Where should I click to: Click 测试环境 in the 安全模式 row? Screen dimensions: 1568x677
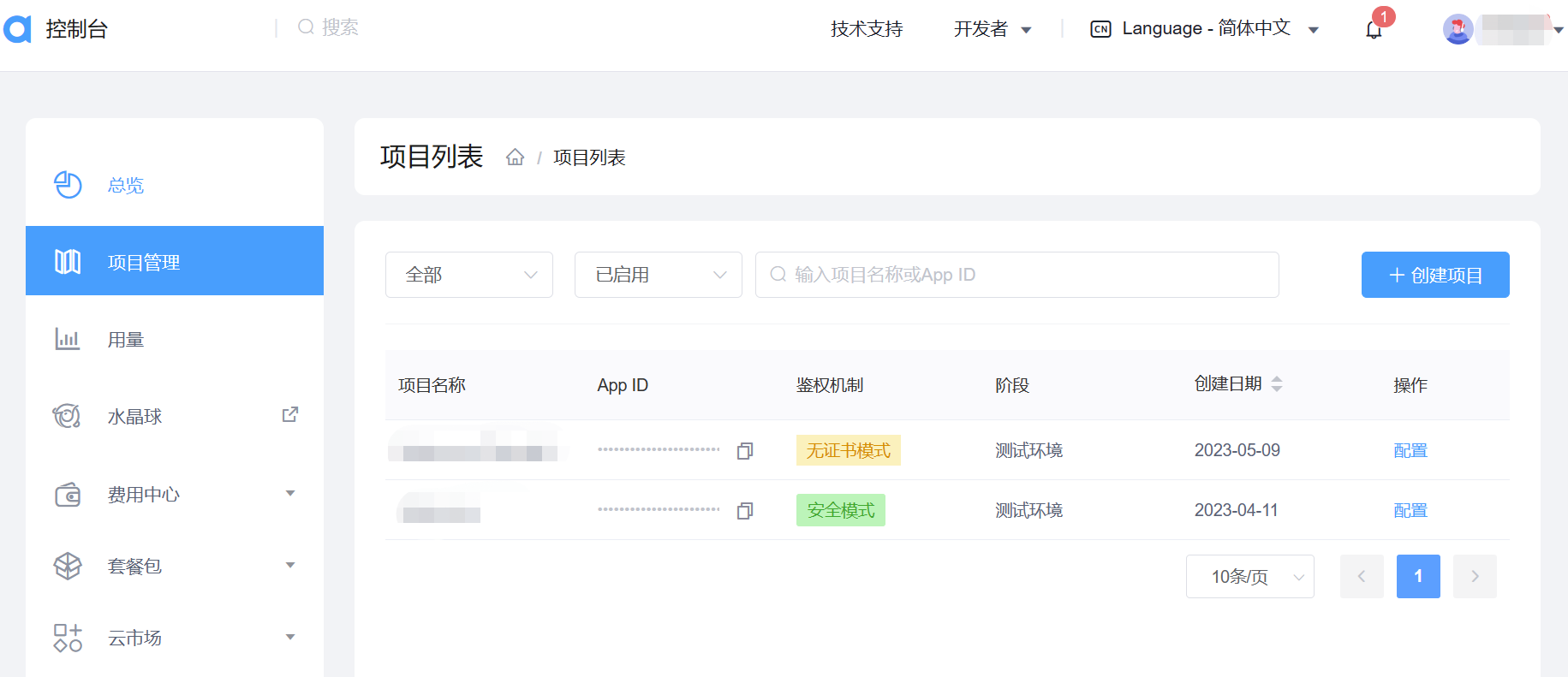pyautogui.click(x=1028, y=511)
